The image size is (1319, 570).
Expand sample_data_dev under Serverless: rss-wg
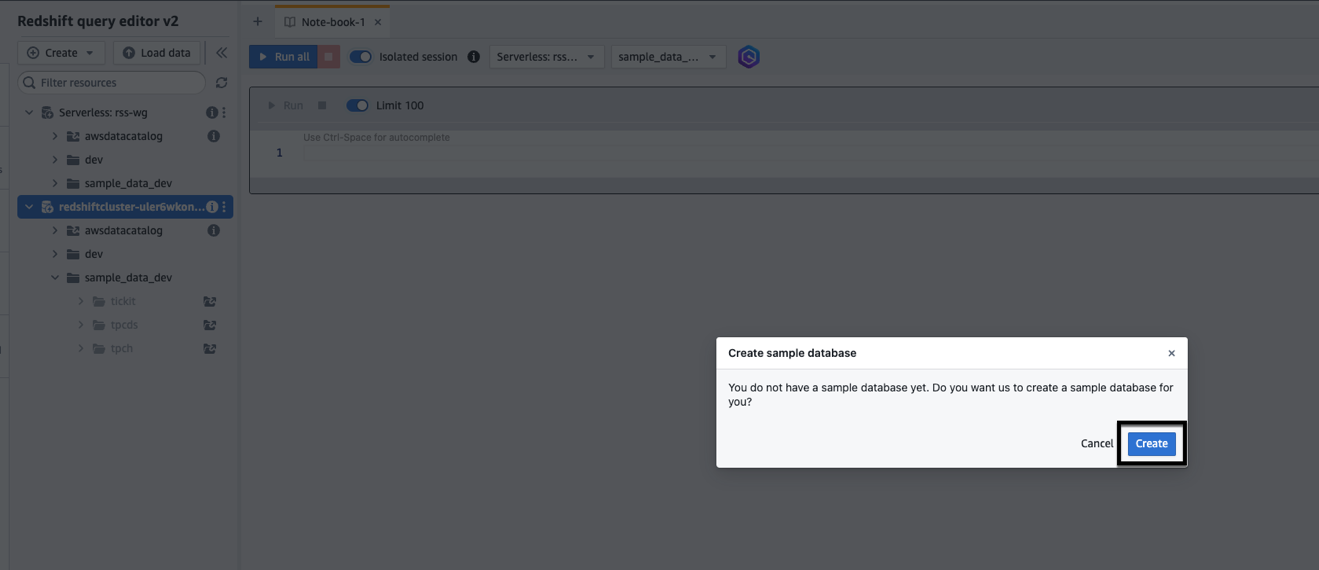(x=55, y=183)
